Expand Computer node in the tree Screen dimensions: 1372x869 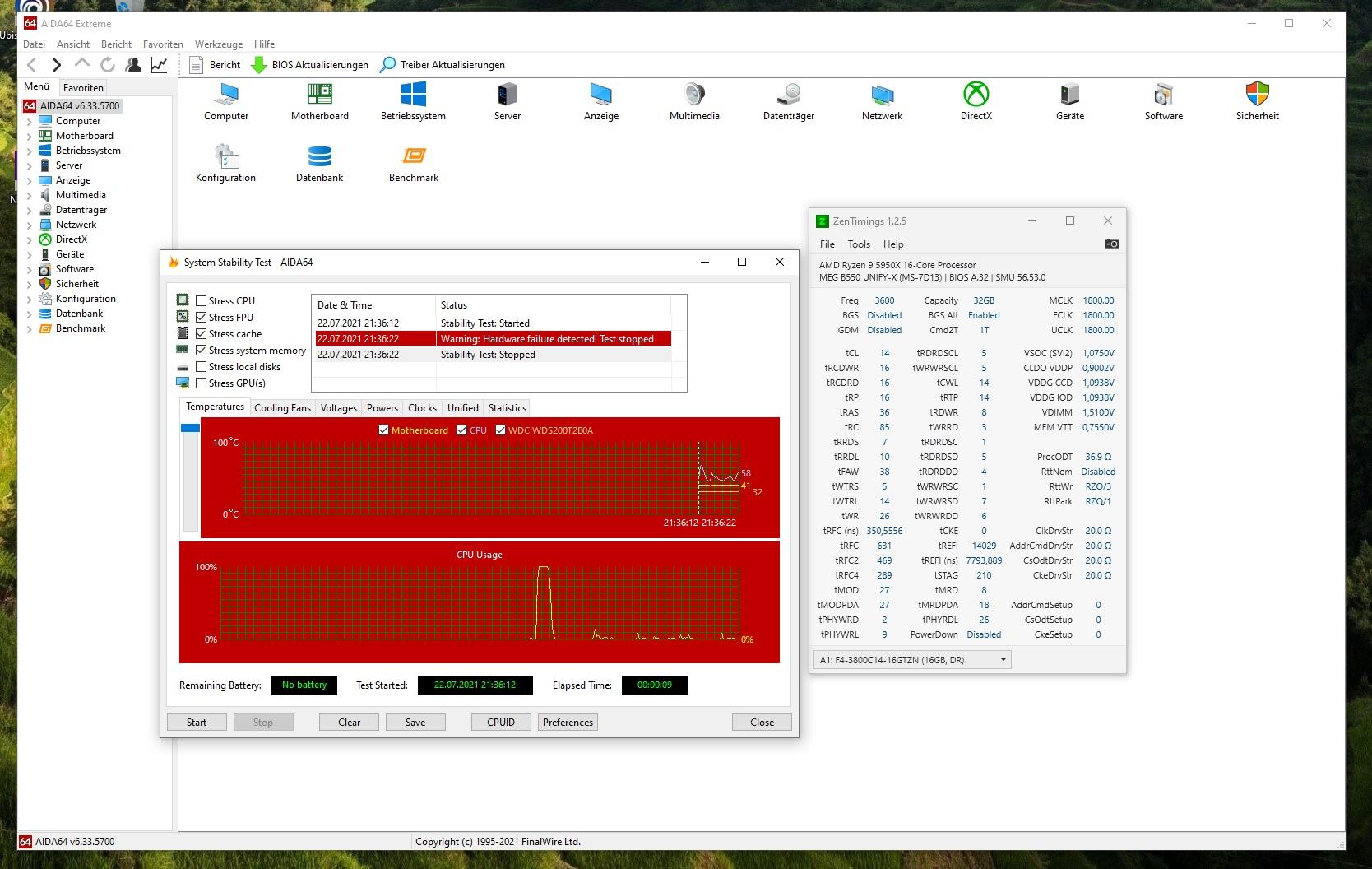click(30, 121)
